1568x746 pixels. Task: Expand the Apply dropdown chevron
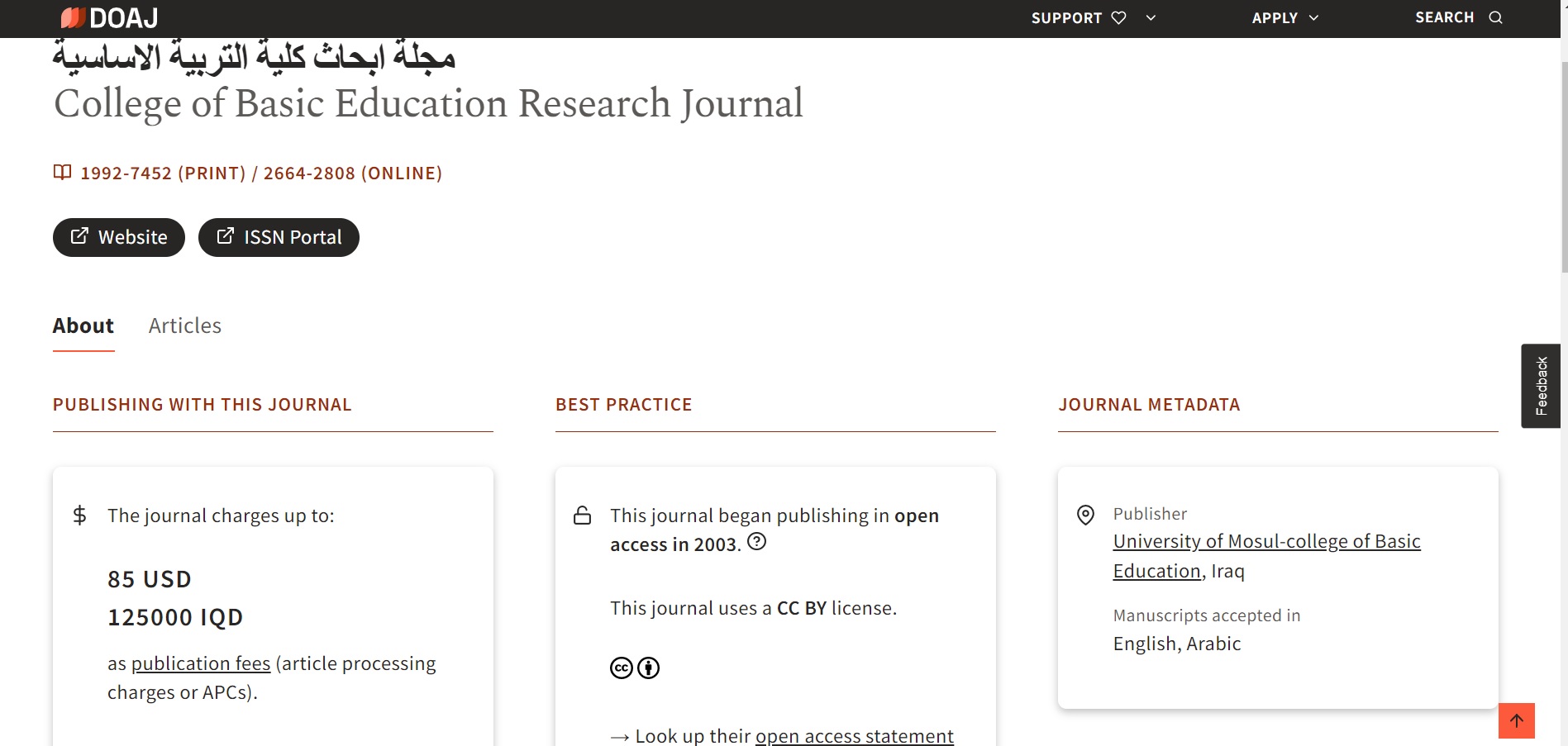[1313, 17]
